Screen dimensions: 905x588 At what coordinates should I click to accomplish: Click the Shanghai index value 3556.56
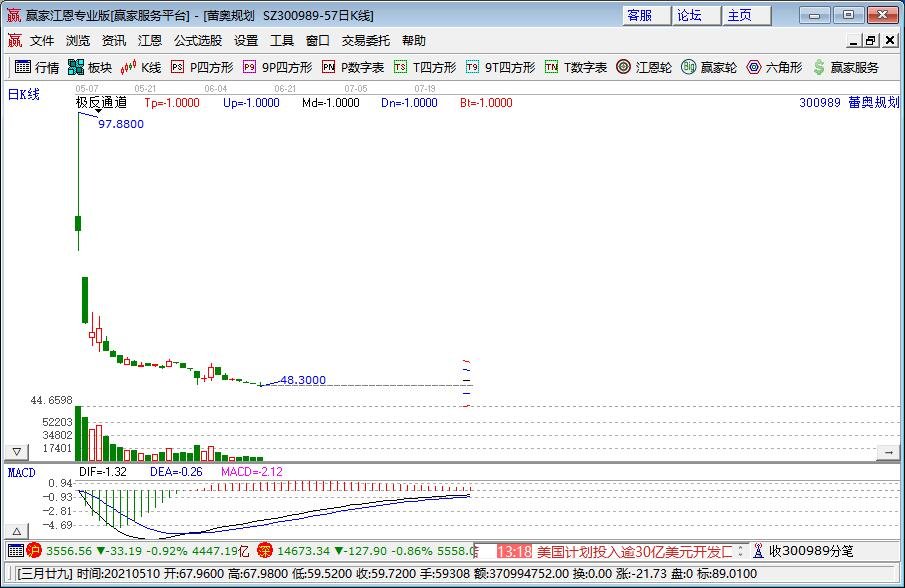pos(69,551)
